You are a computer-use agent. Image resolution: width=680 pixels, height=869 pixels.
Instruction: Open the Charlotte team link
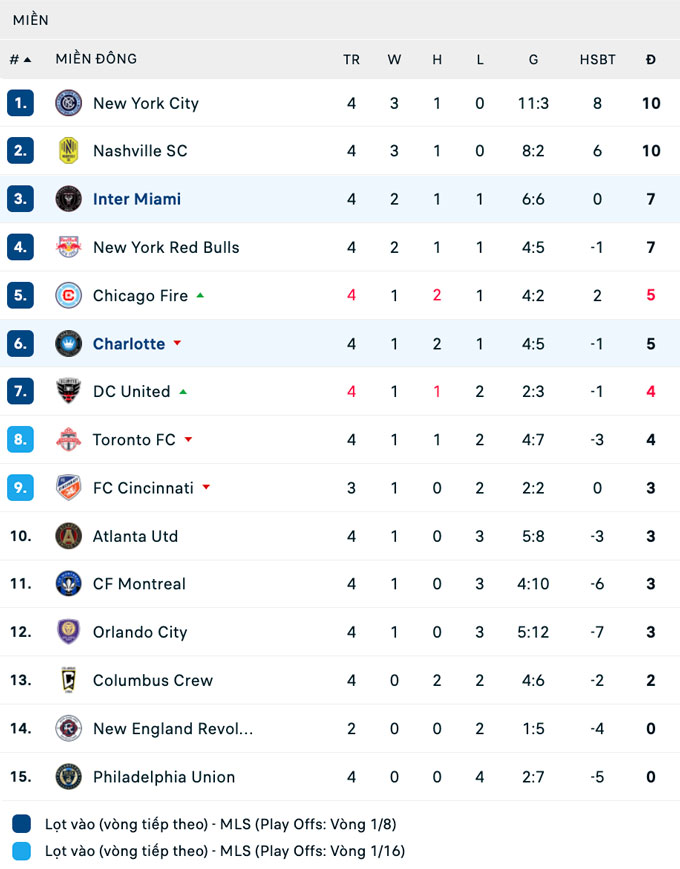click(129, 343)
